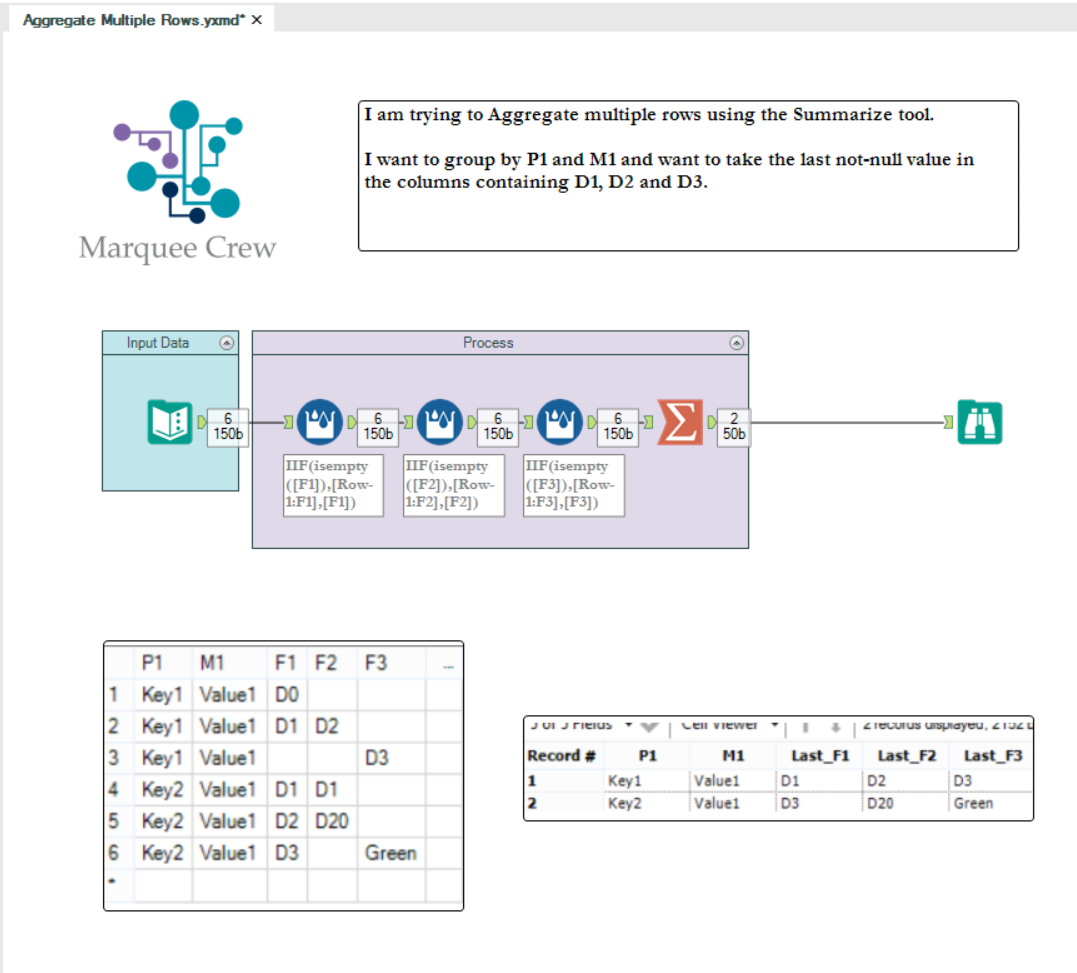Open the fields dropdown in results viewer
This screenshot has width=1077, height=973.
628,725
